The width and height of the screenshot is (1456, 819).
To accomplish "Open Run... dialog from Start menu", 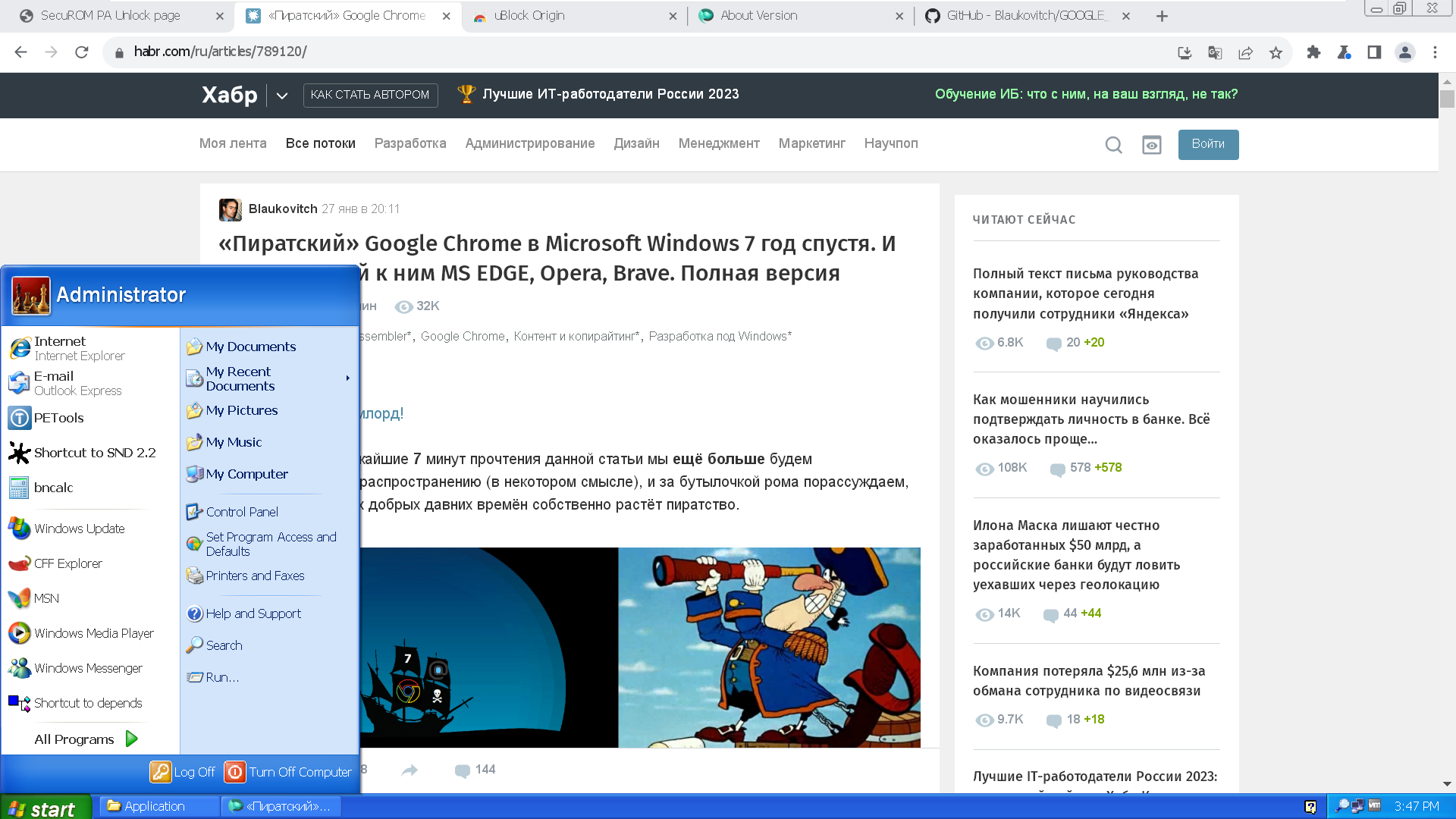I will 269,677.
